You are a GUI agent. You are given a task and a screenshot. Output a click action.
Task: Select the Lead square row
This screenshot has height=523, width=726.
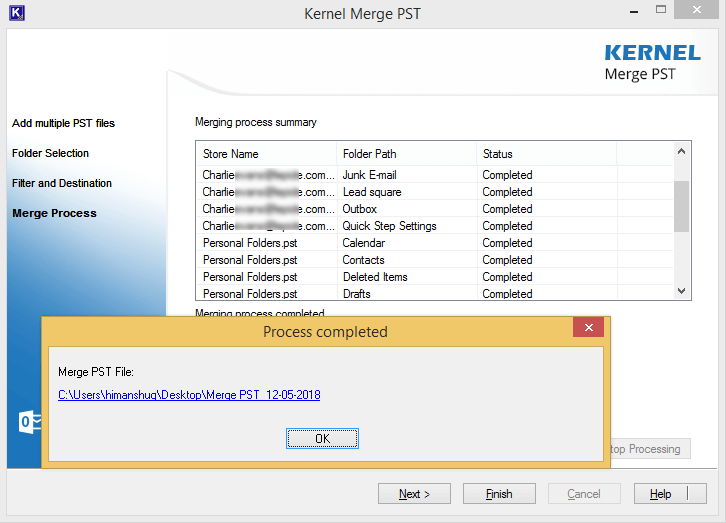coord(435,192)
